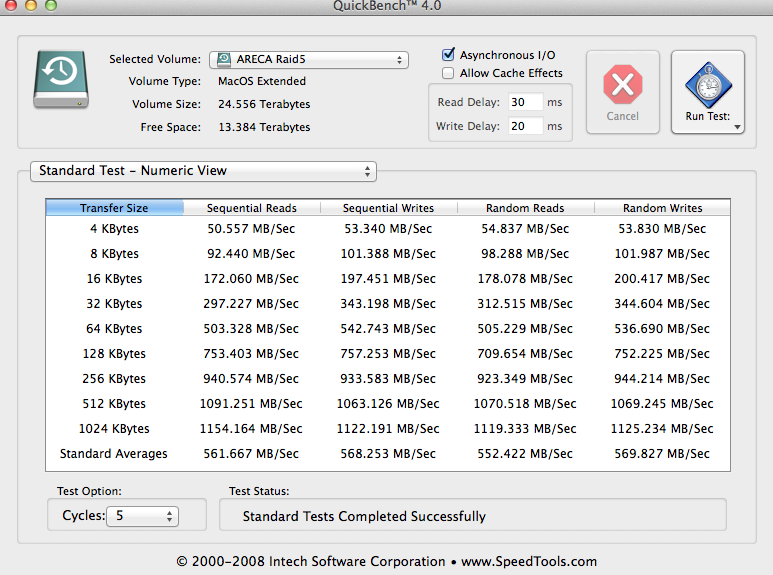Click the www.SpeedTools.com text in footer

tap(529, 562)
